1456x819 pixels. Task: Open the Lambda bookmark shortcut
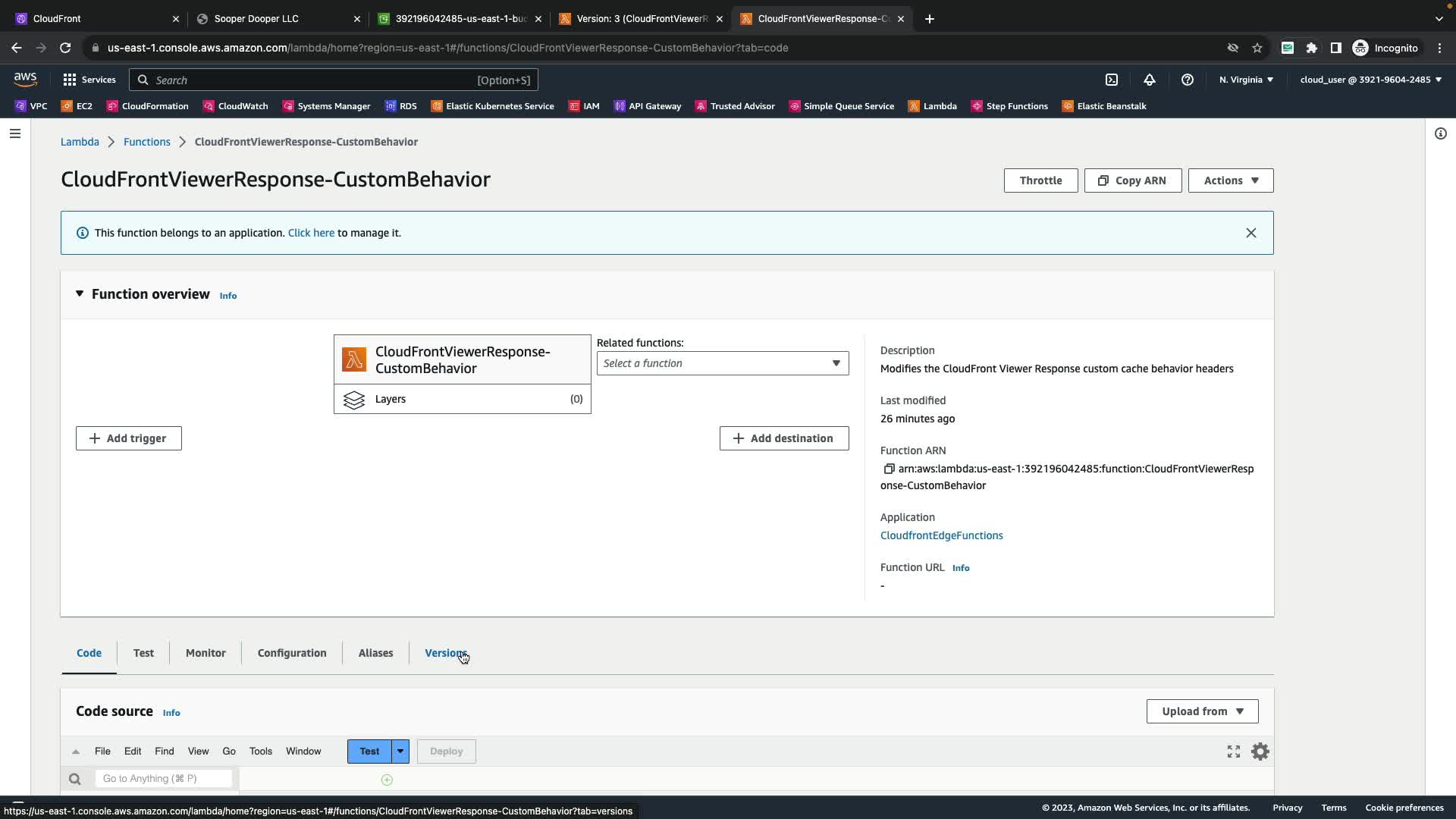pos(933,106)
